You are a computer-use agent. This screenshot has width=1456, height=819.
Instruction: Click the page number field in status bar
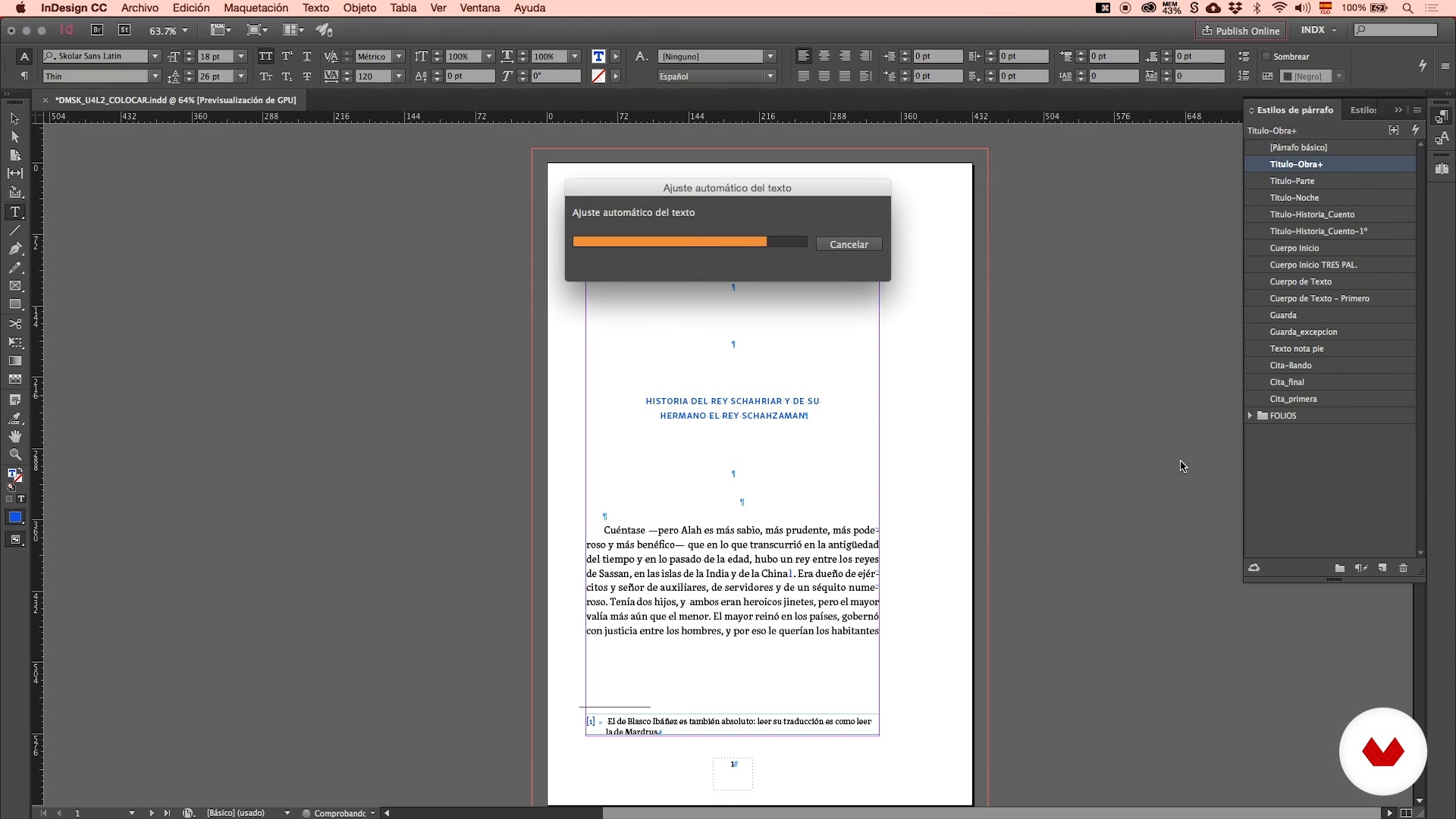[x=101, y=813]
